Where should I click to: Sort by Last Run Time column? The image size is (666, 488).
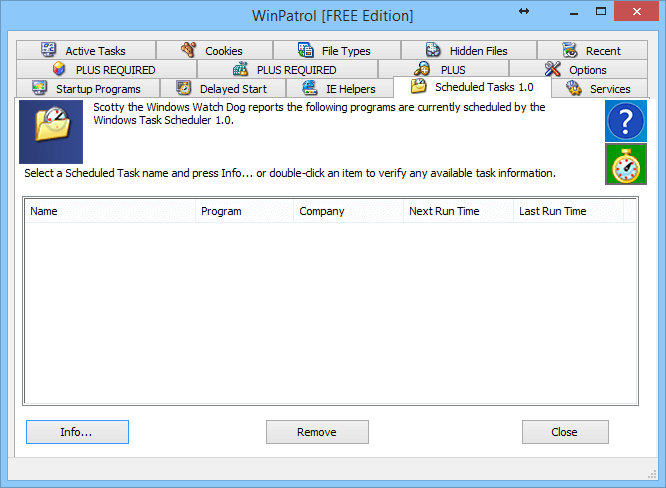pos(568,211)
